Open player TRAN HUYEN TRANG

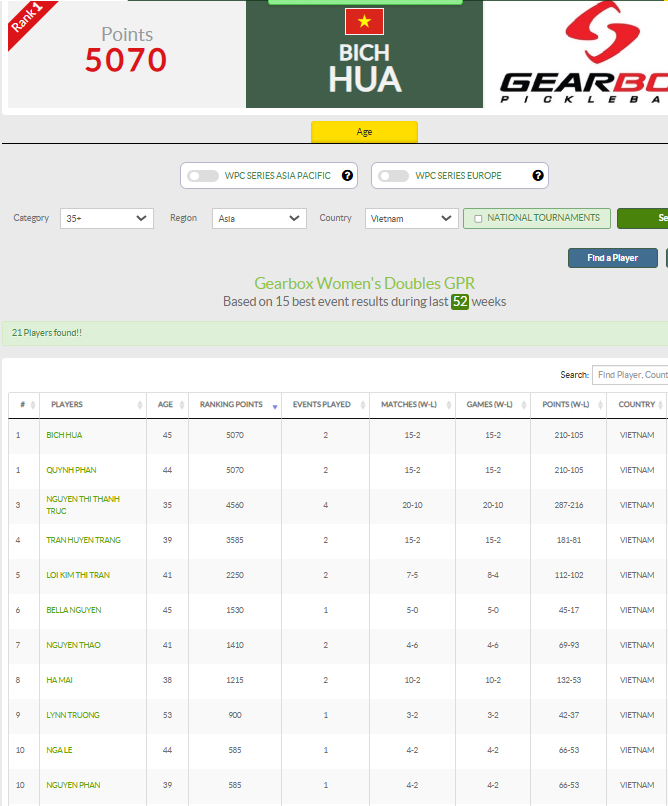[83, 540]
